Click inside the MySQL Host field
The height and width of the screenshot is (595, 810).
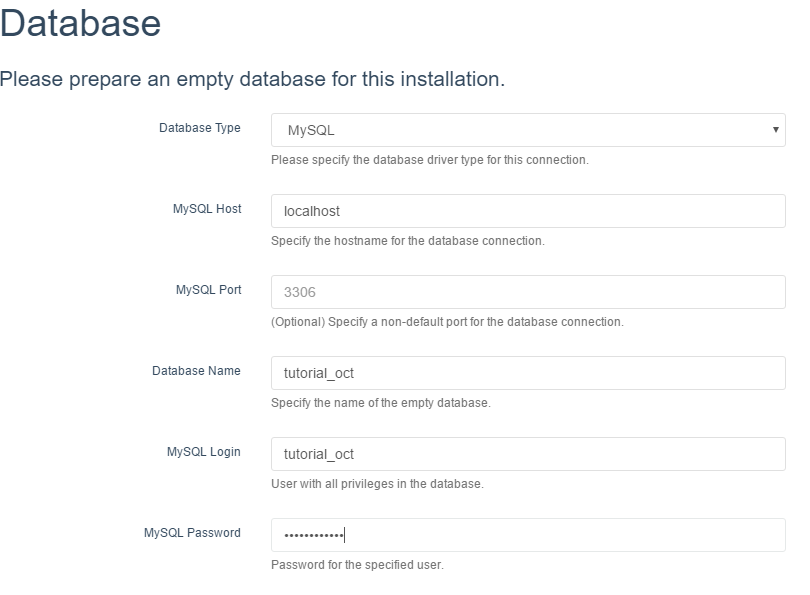tap(525, 210)
